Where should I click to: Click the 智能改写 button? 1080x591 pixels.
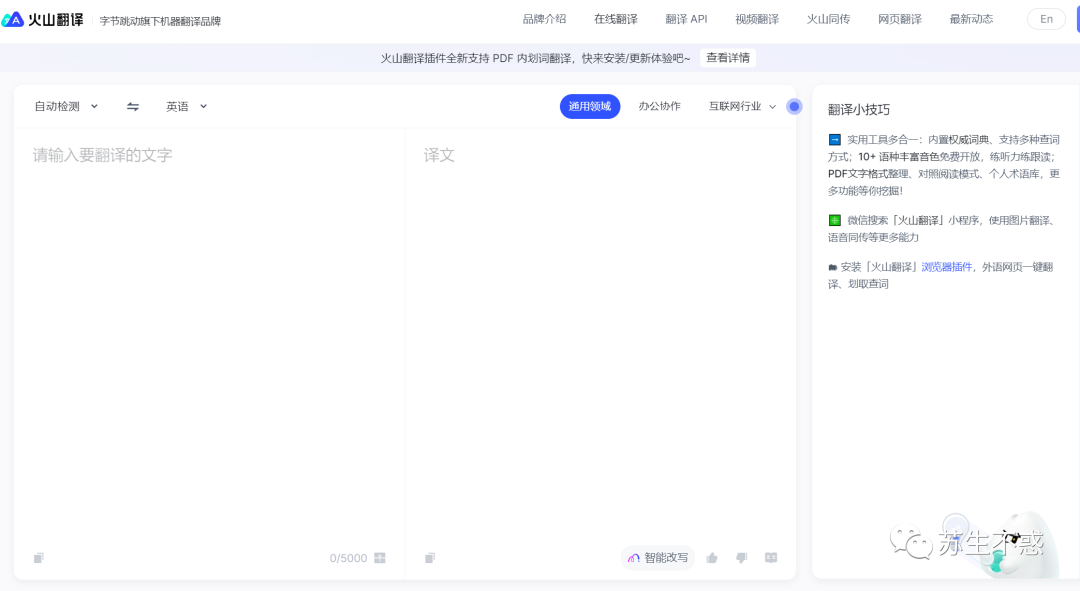pyautogui.click(x=658, y=558)
